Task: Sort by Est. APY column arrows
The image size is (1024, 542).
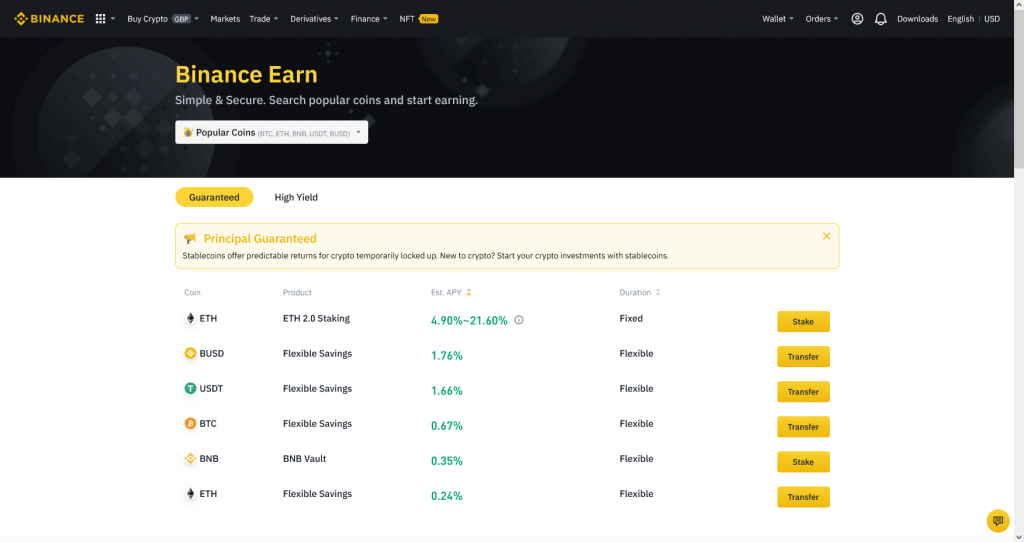Action: pos(469,293)
